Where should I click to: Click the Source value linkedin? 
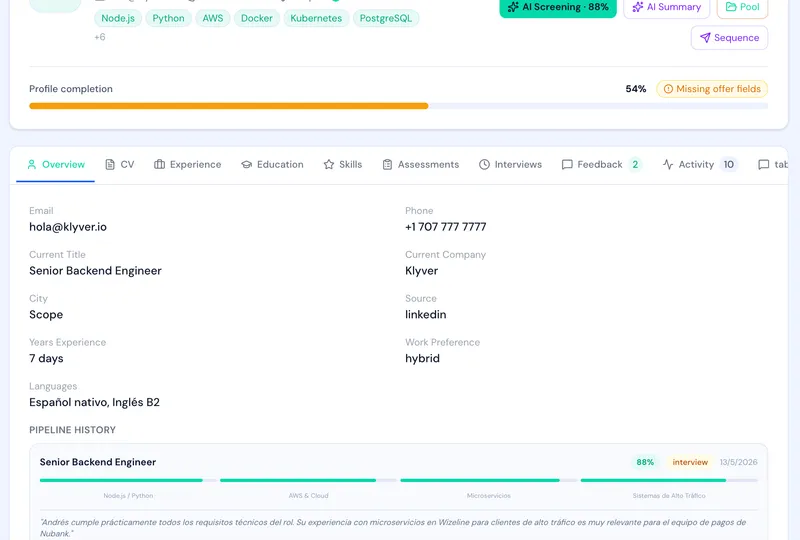point(426,314)
